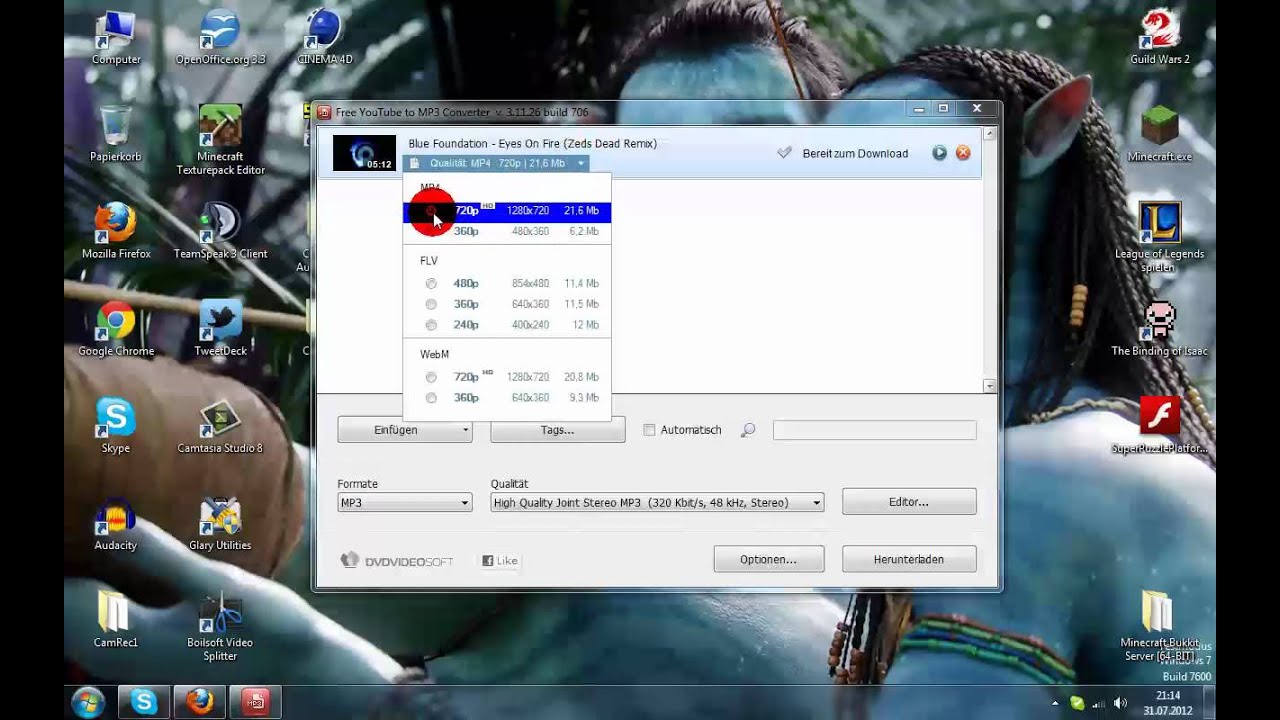Screen dimensions: 1280x720
Task: Open Glary Utilities from the desktop
Action: point(220,523)
